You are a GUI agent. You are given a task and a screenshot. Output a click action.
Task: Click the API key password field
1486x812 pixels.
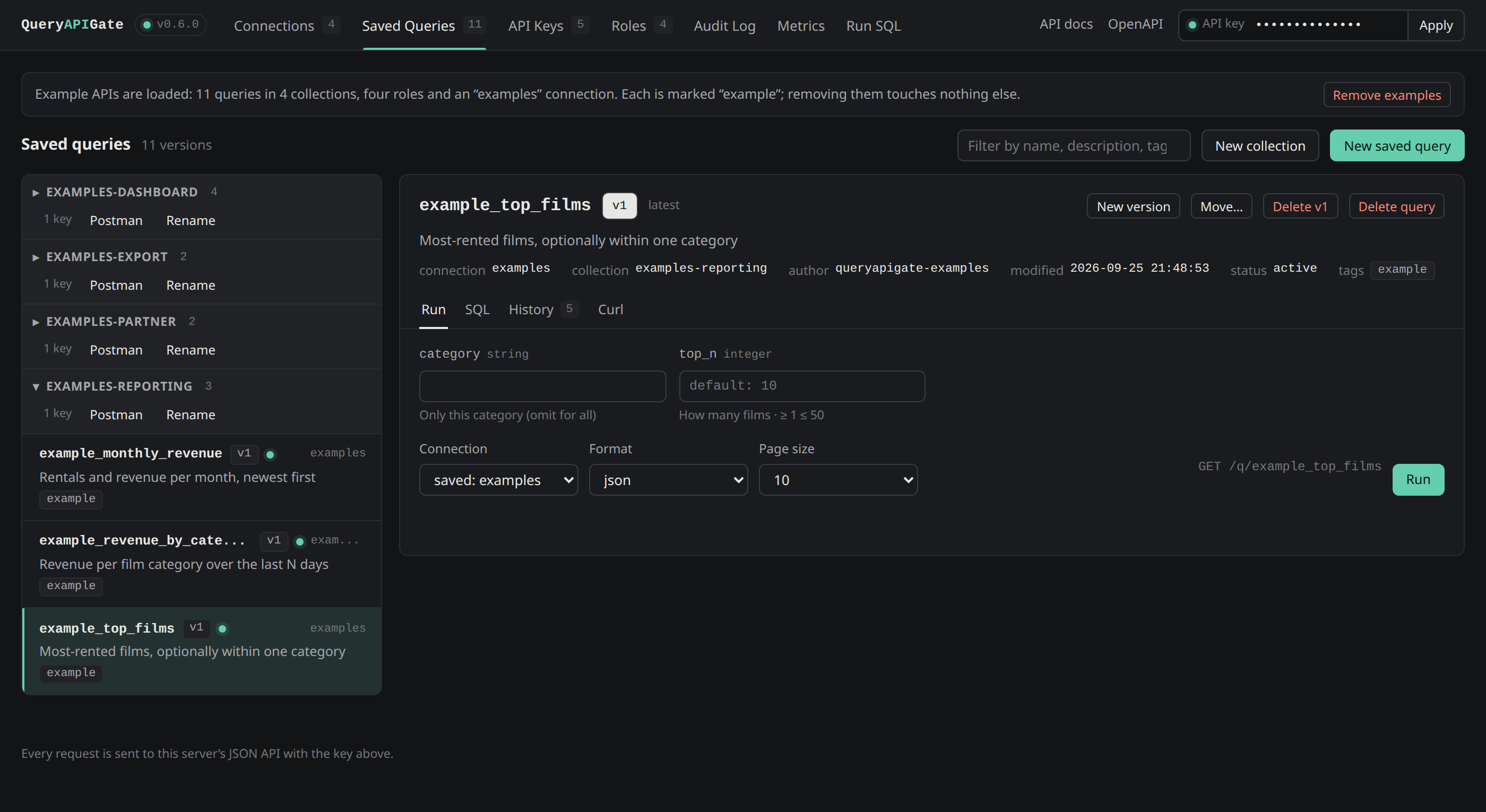coord(1329,24)
